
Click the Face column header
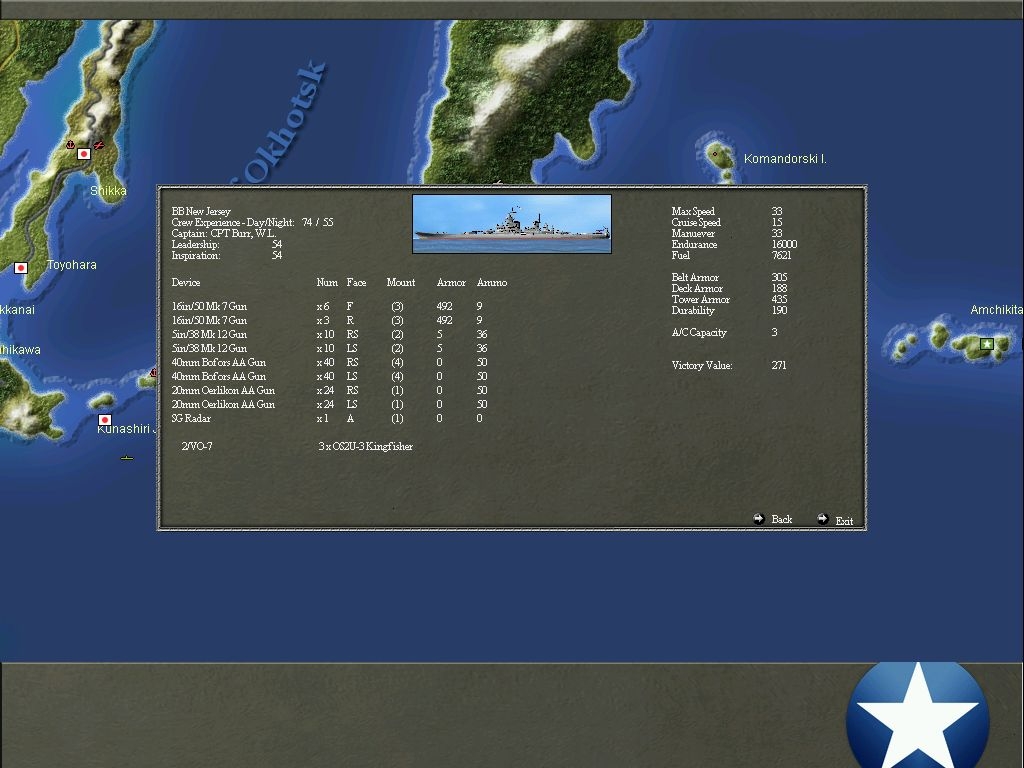tap(356, 282)
